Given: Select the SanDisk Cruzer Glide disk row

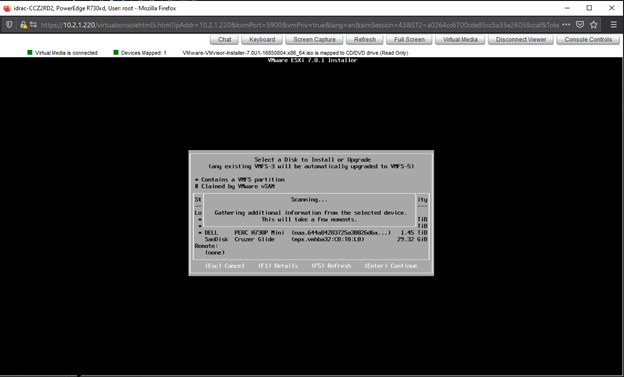Looking at the screenshot, I should point(312,239).
